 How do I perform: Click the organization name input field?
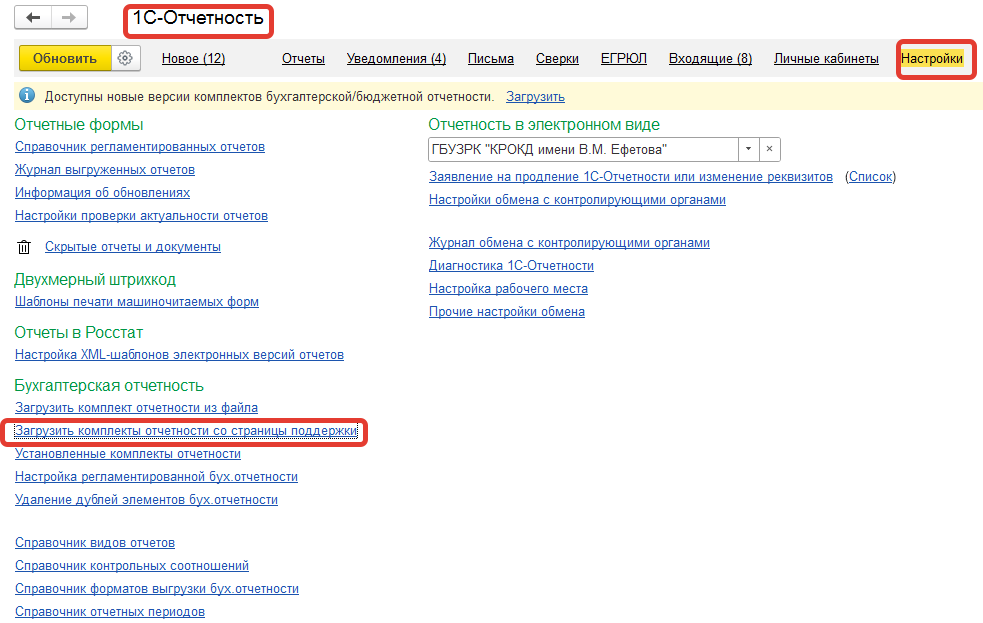582,149
